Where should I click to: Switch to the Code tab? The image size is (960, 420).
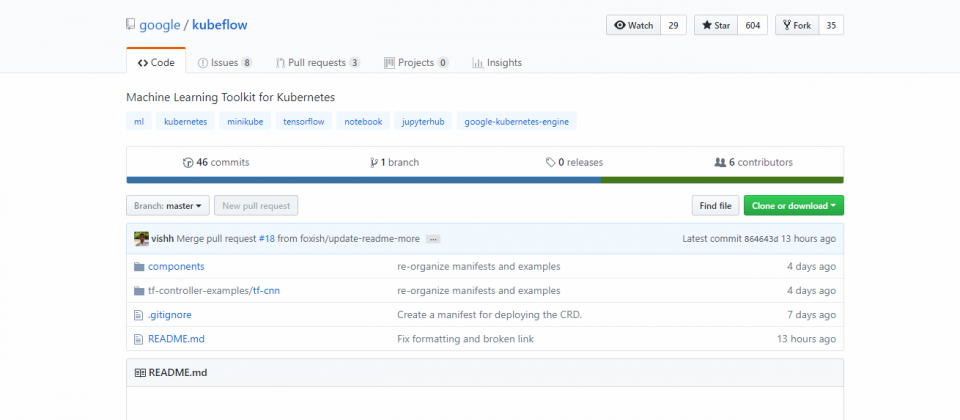[x=156, y=62]
